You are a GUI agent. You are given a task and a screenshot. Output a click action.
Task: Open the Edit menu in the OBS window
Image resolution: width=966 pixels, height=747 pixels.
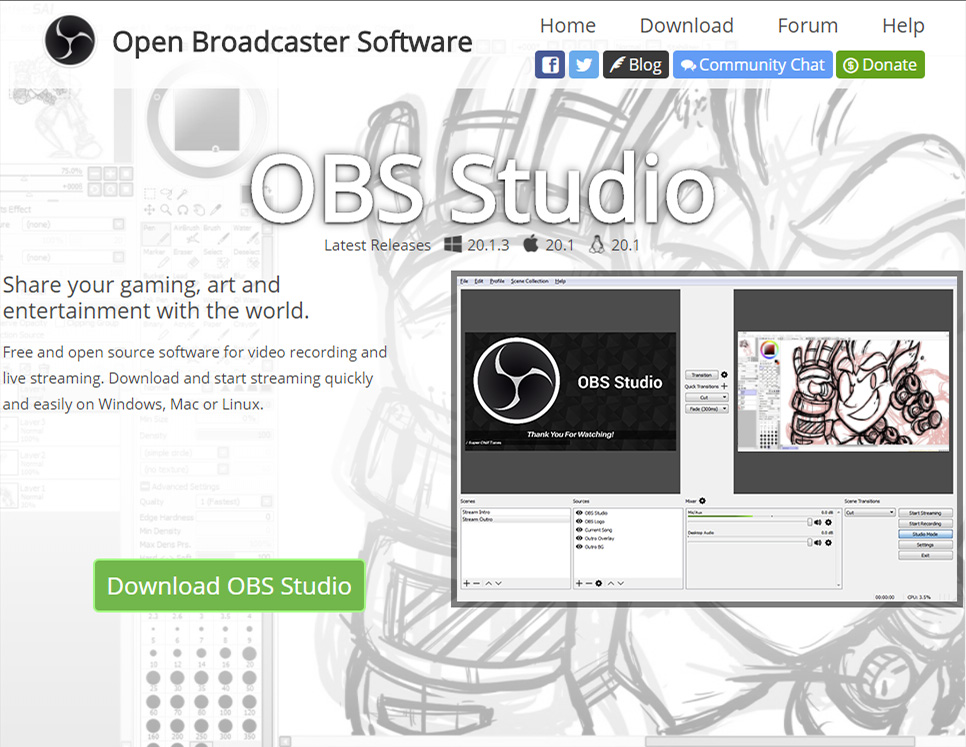(479, 281)
